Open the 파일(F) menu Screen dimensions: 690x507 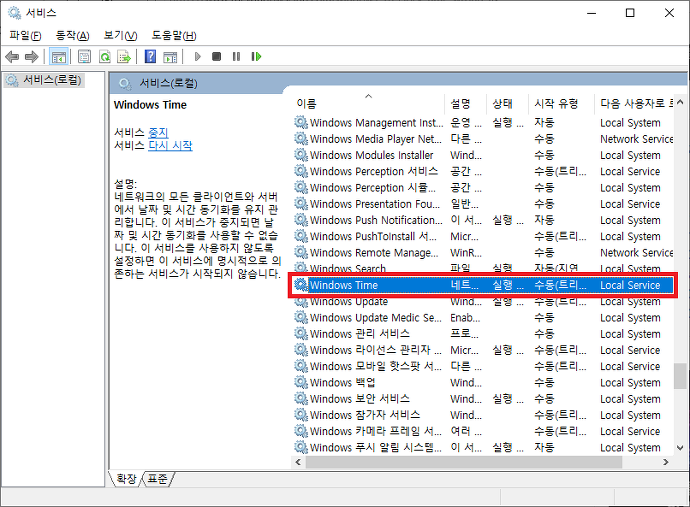[26, 35]
